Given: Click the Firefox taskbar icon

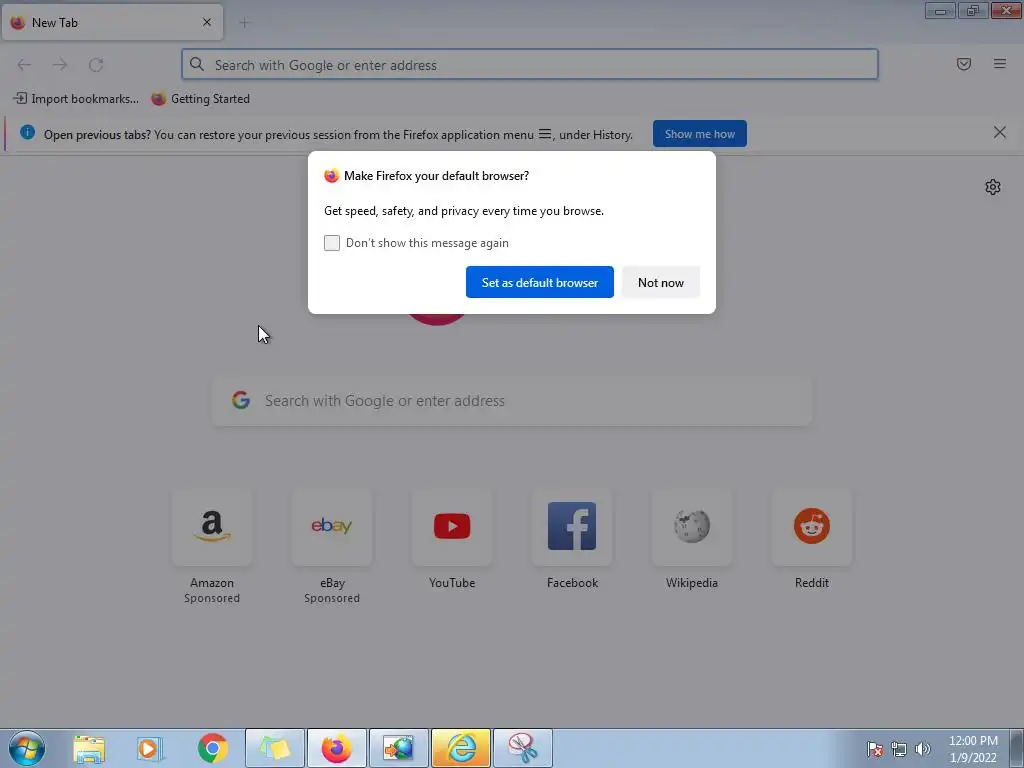Looking at the screenshot, I should 336,748.
